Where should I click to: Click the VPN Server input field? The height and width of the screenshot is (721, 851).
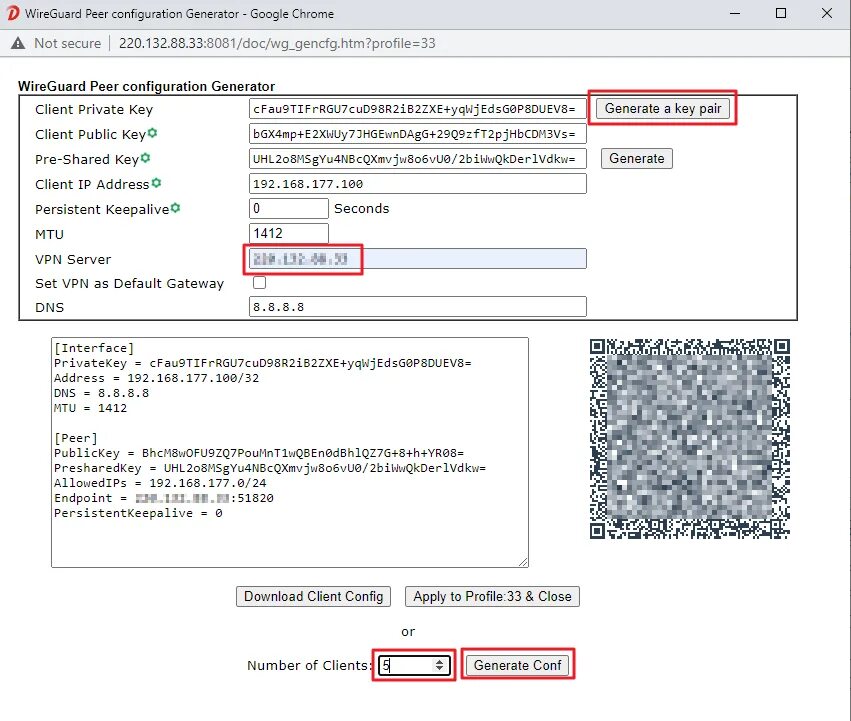[x=418, y=258]
